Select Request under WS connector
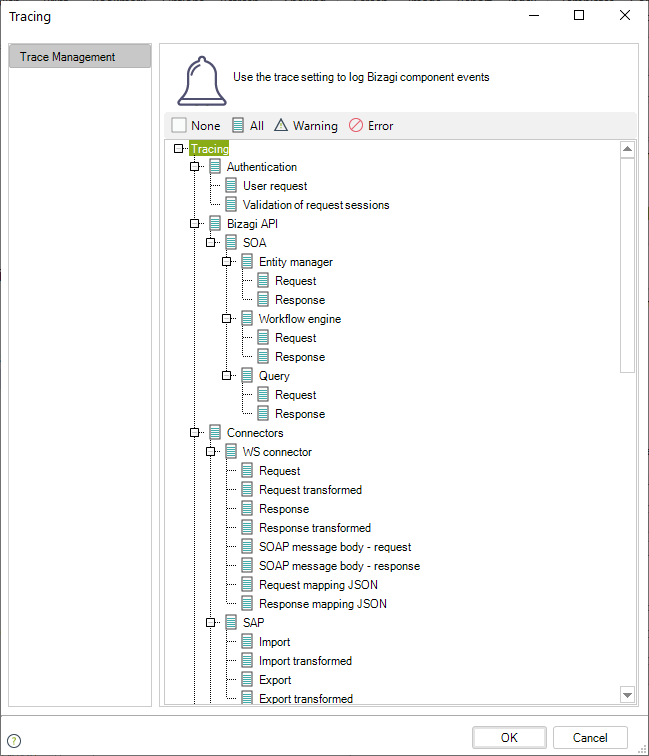The image size is (649, 756). (x=280, y=471)
